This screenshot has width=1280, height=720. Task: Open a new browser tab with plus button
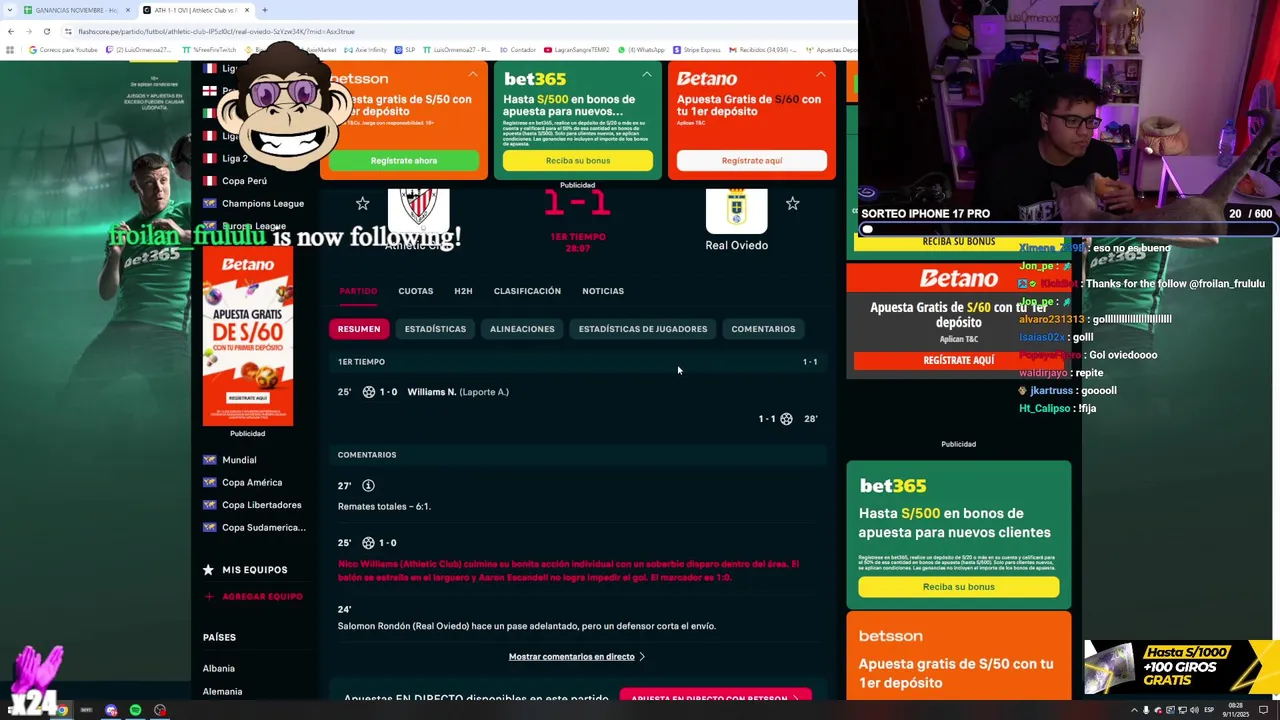pos(264,10)
